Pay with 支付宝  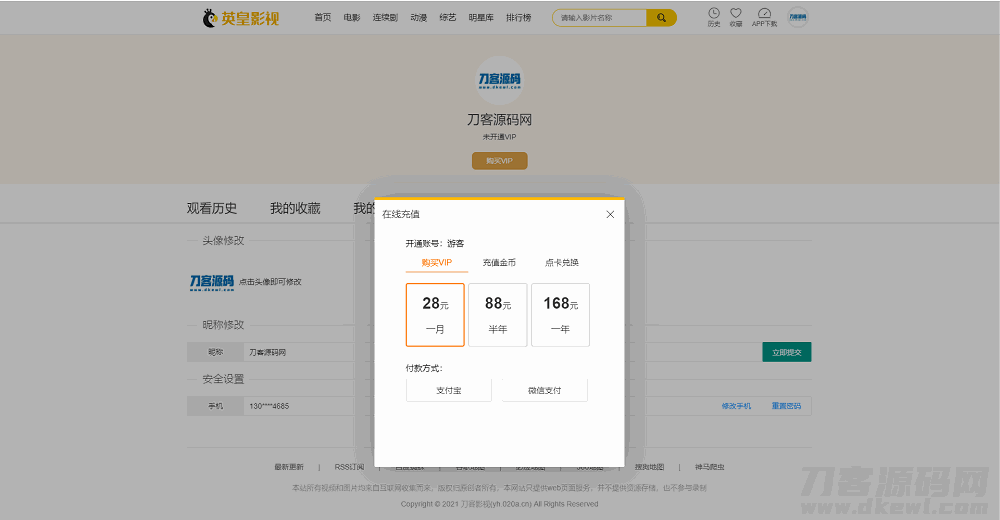tap(448, 390)
